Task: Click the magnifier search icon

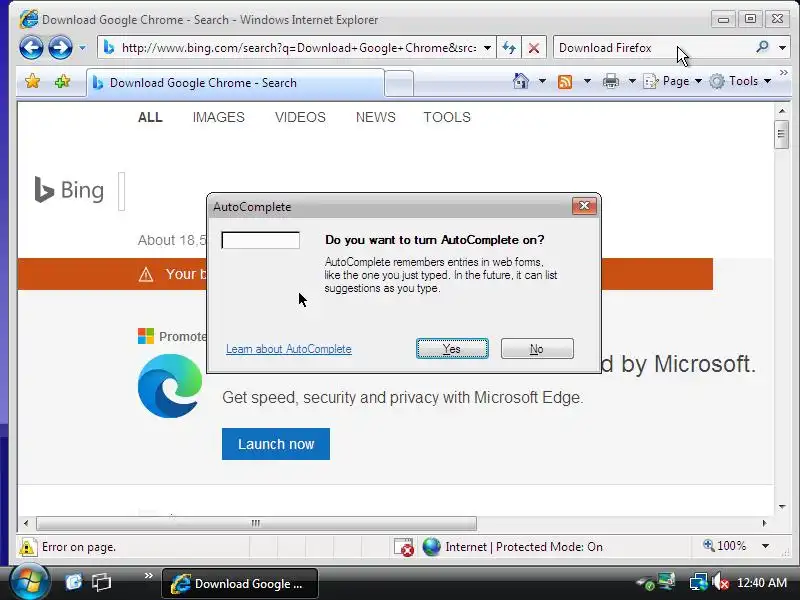Action: click(762, 47)
